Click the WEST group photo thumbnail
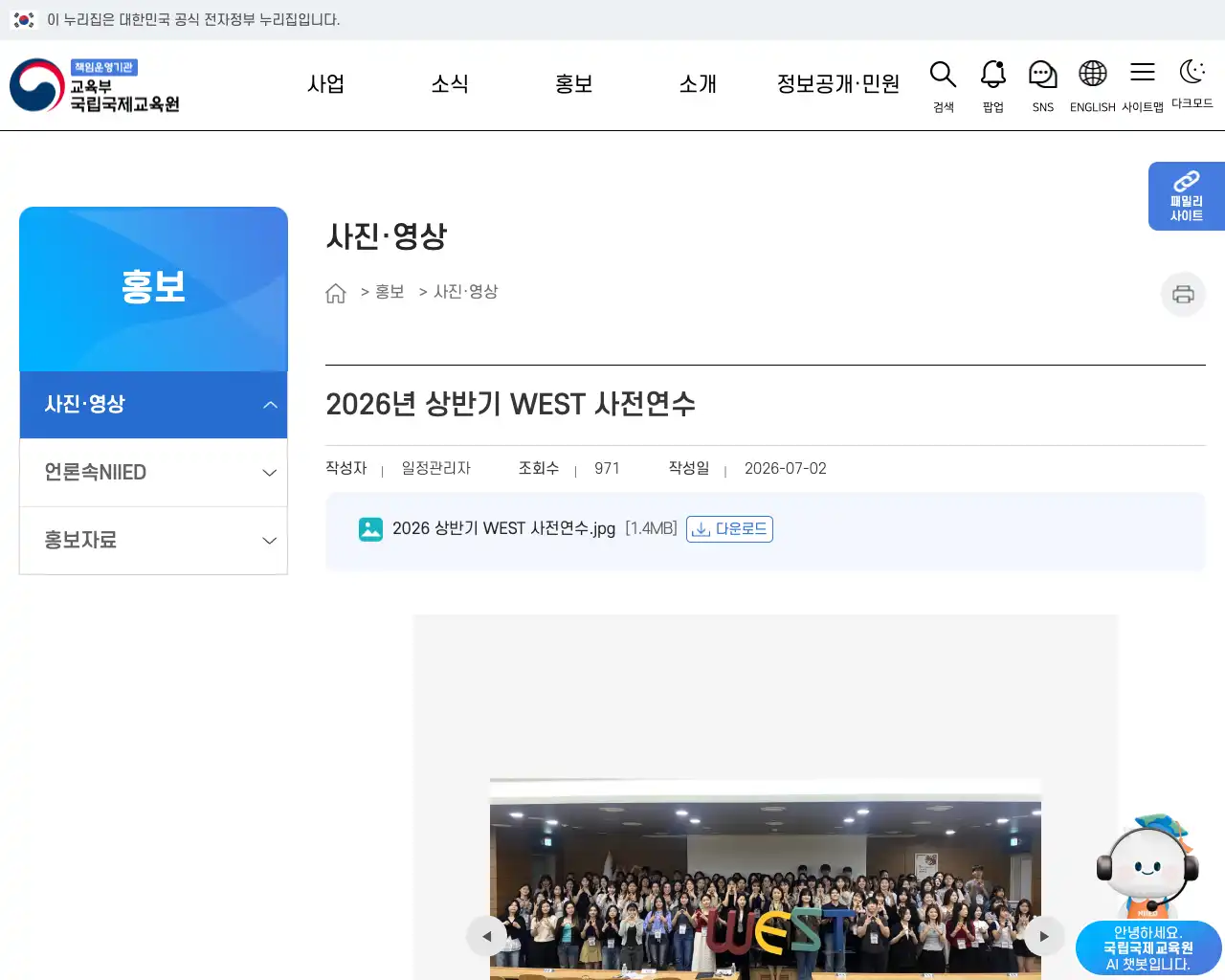 766,879
